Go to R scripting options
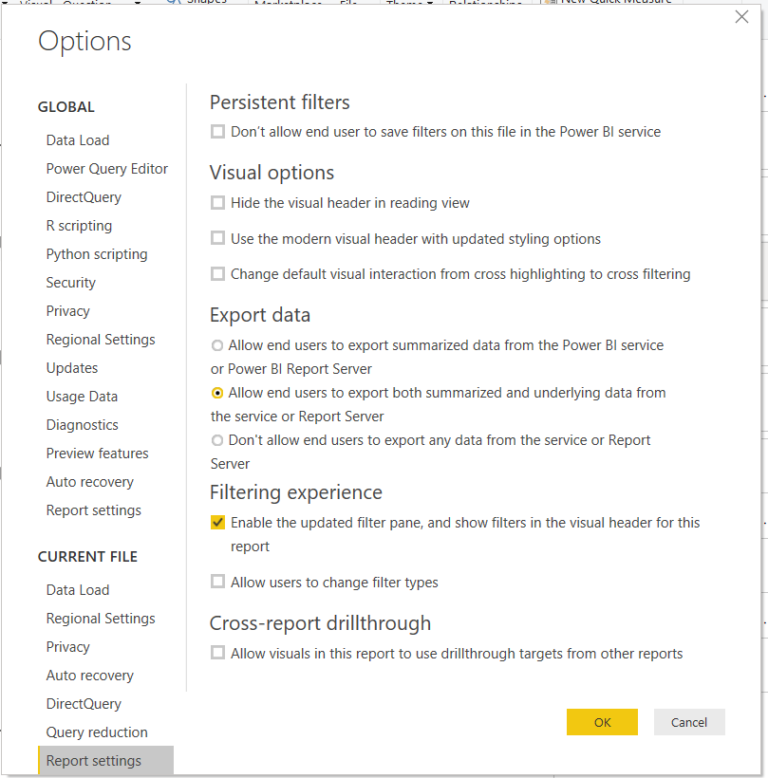The image size is (768, 778). point(79,226)
